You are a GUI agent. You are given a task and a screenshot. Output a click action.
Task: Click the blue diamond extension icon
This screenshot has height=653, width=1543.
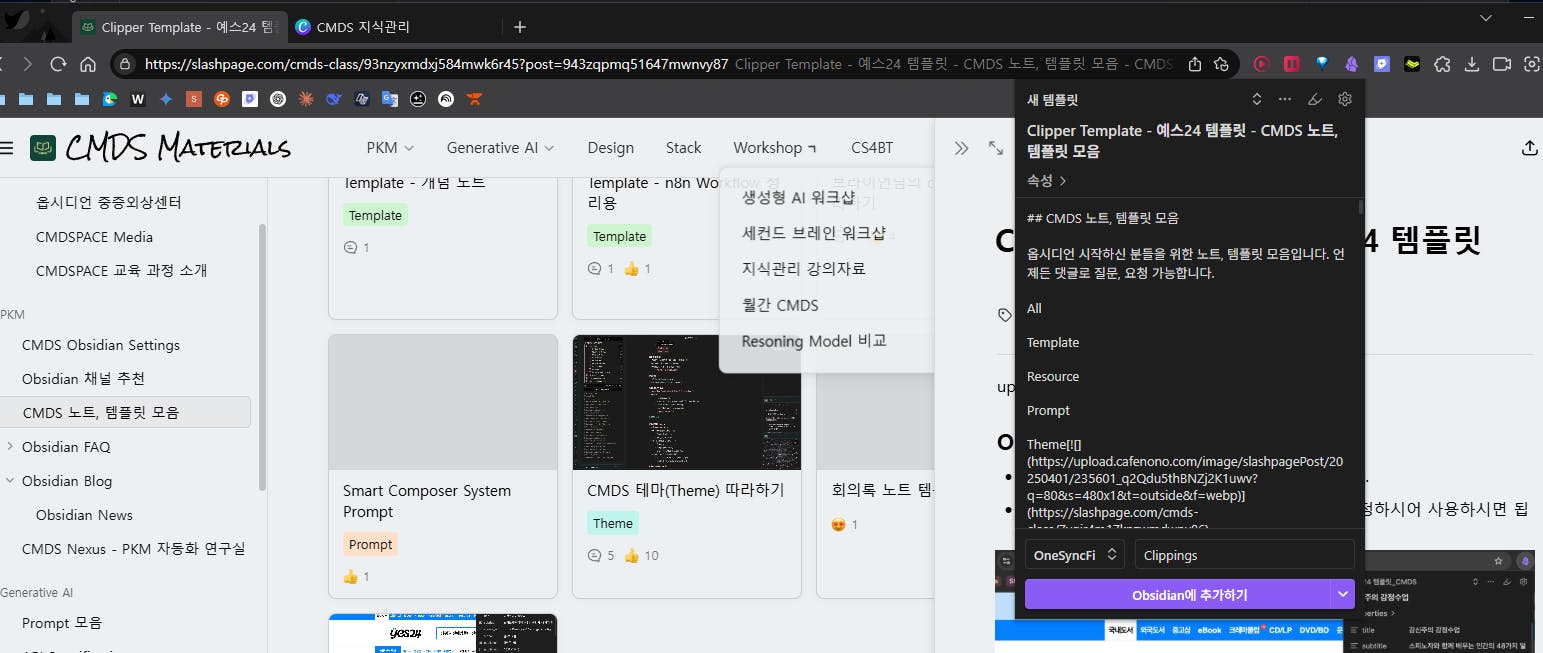[1322, 64]
